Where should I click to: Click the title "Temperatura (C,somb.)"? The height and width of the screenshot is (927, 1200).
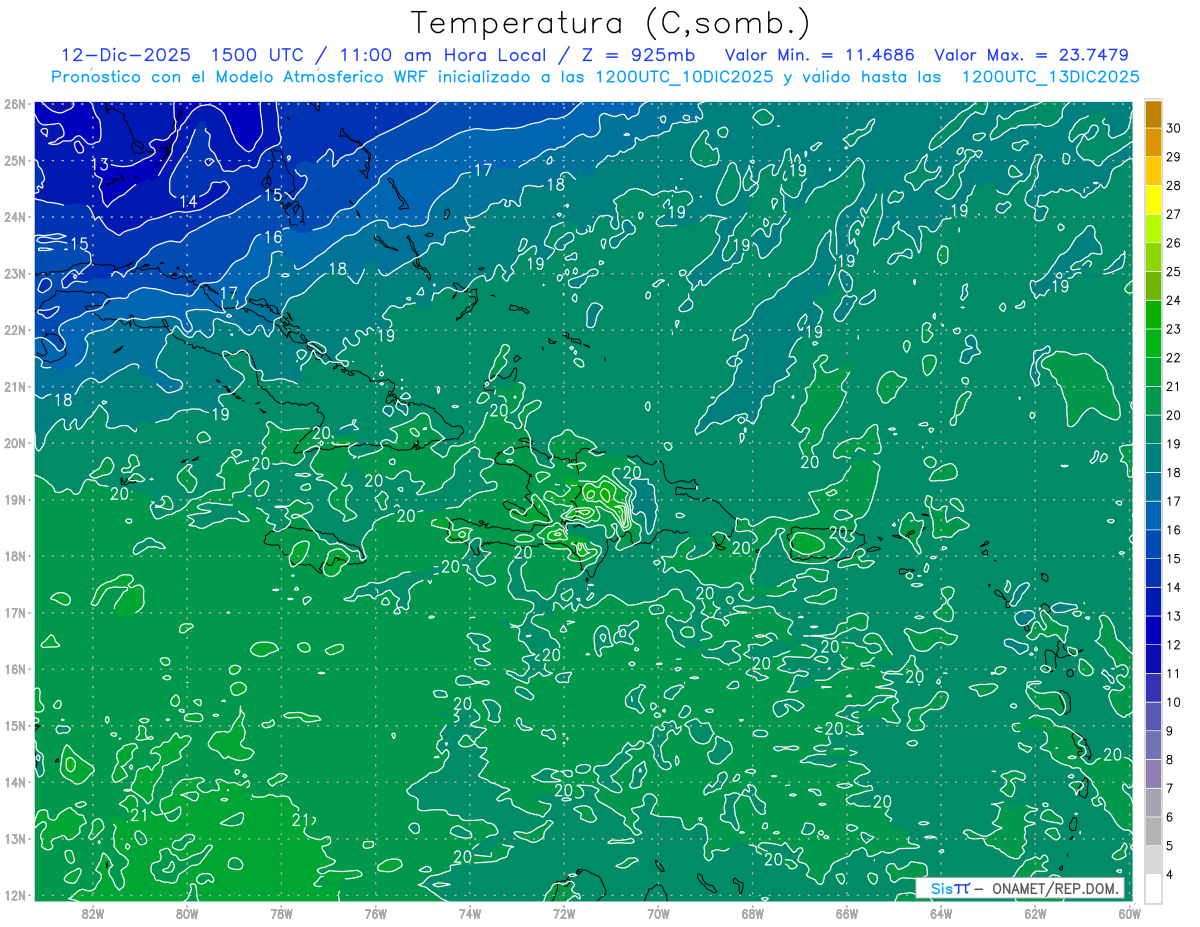[610, 23]
